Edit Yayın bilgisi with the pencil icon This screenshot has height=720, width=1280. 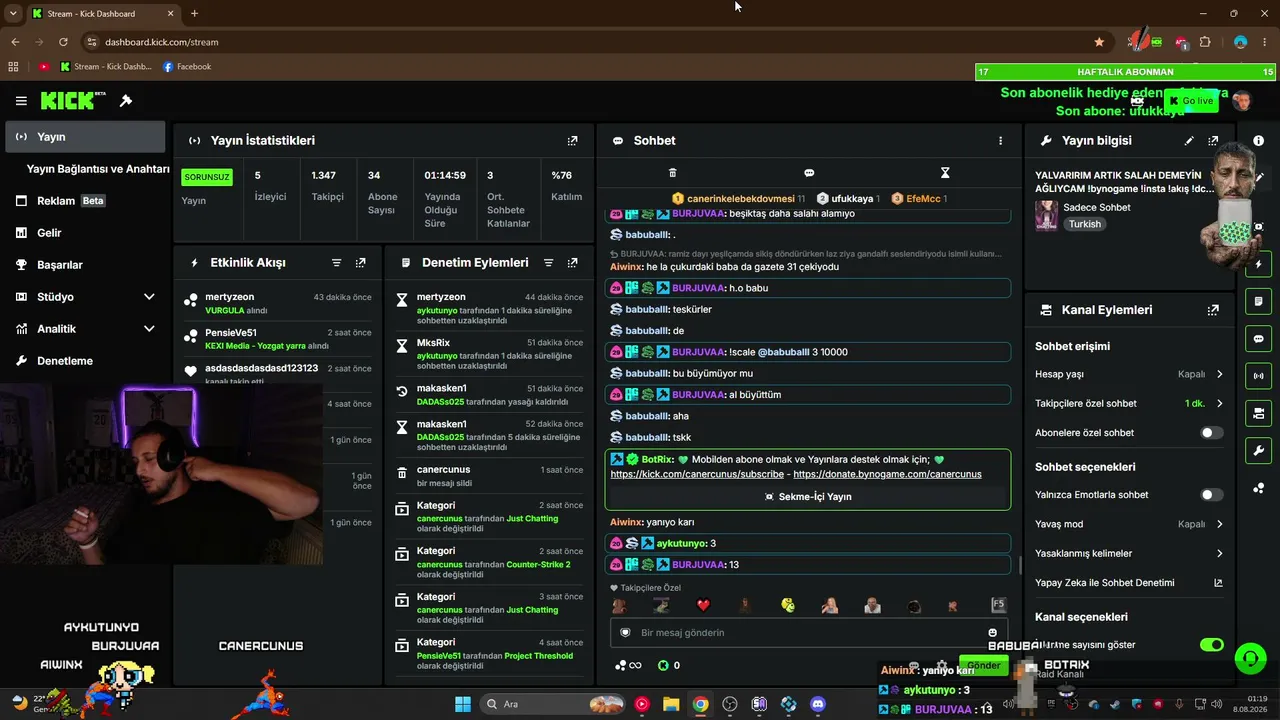[x=1189, y=141]
